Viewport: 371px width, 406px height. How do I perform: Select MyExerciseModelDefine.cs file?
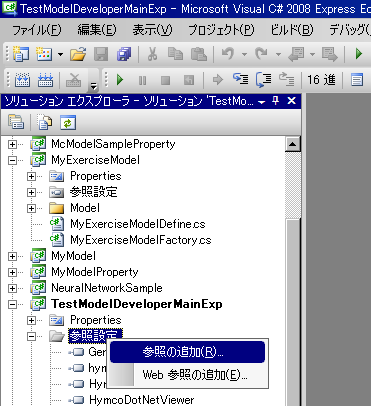click(138, 224)
